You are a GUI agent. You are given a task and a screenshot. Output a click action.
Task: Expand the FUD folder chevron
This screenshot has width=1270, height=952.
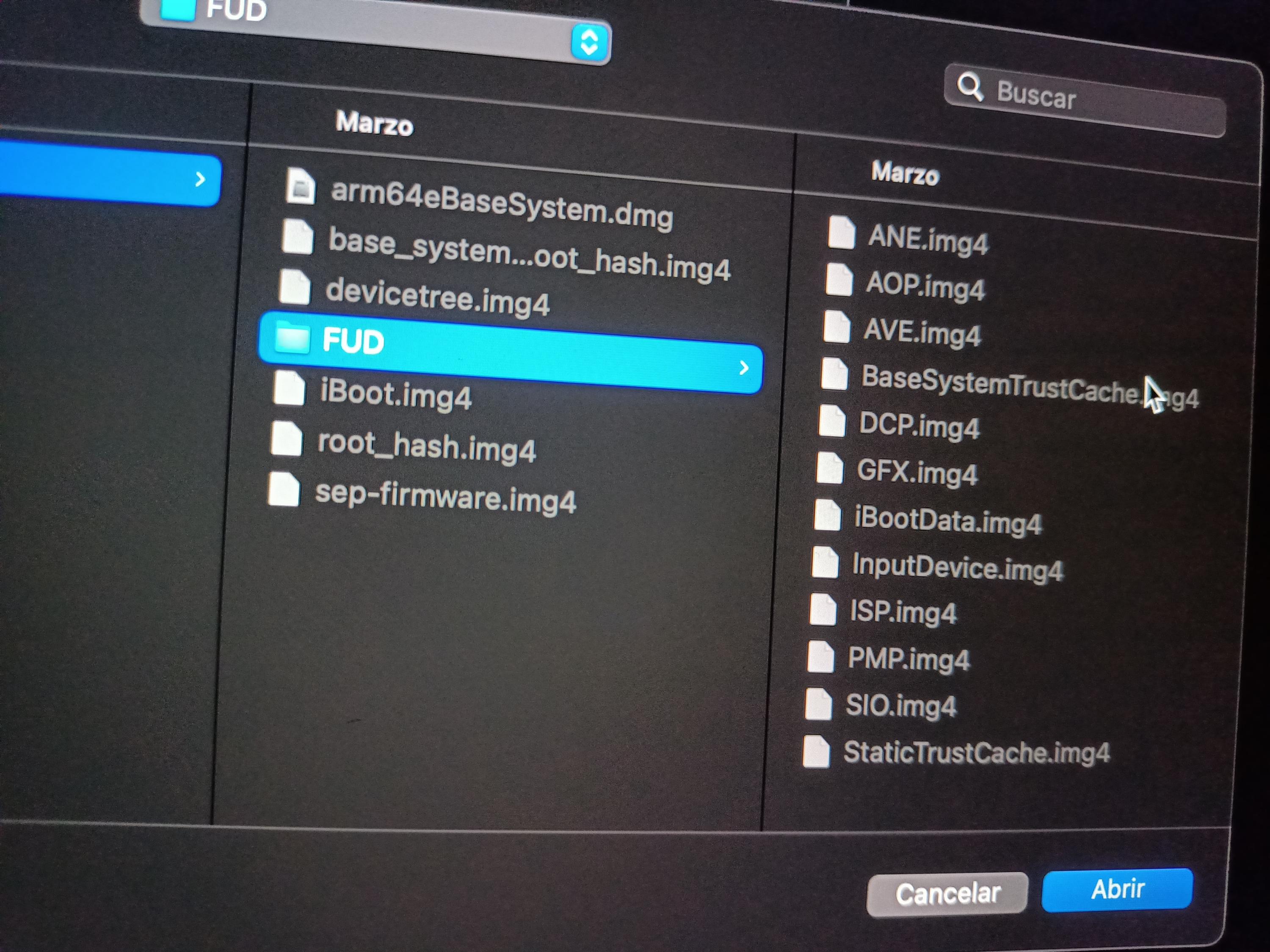743,368
